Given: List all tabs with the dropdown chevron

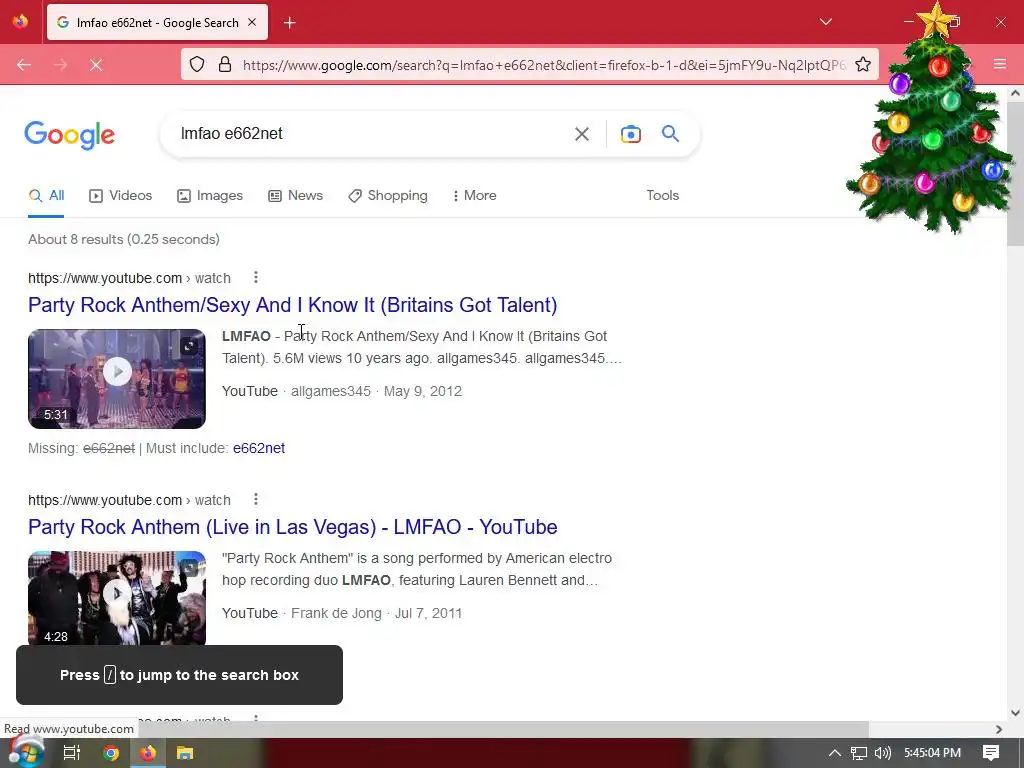Looking at the screenshot, I should 825,22.
